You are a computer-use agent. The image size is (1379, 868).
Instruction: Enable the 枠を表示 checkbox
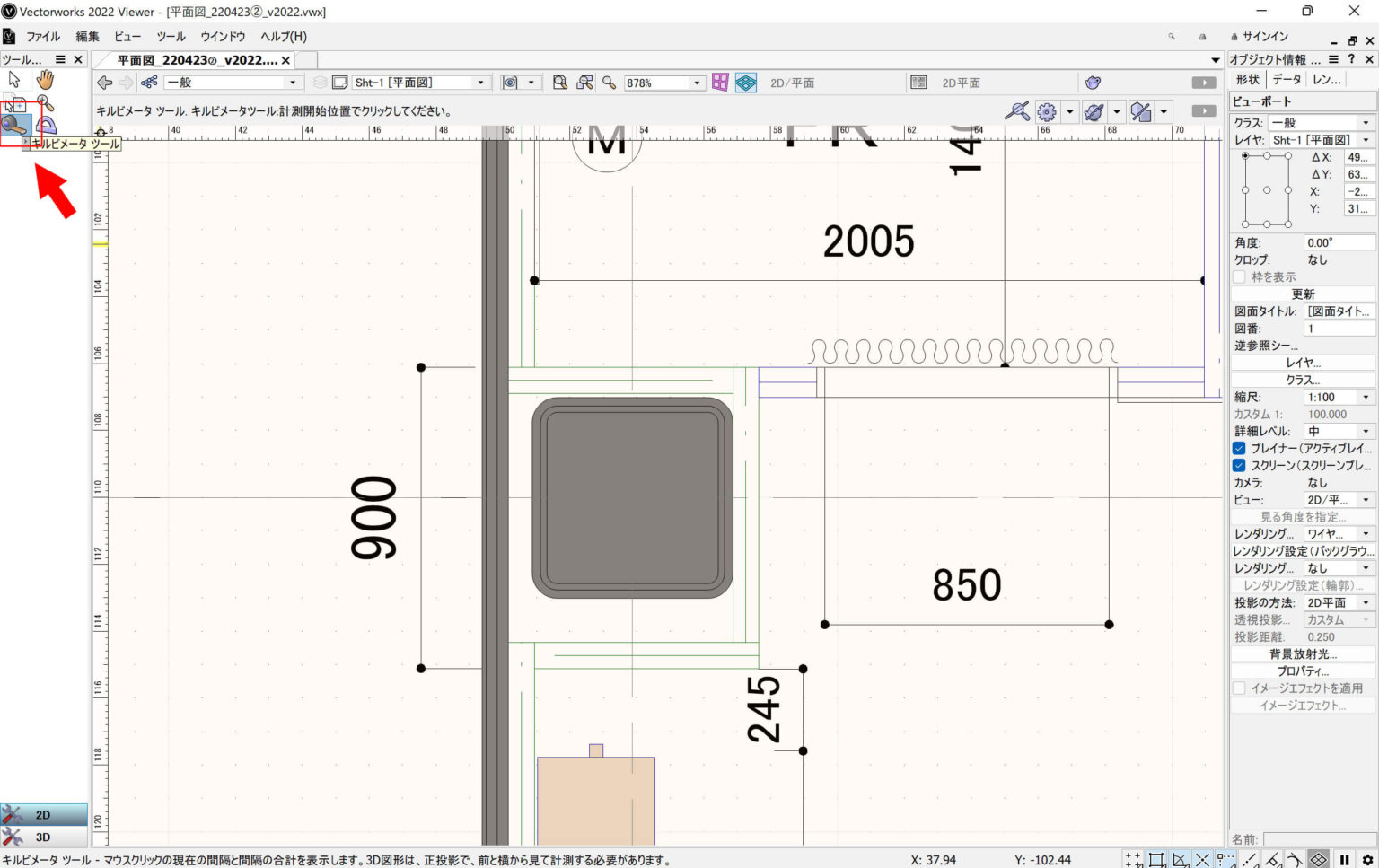[x=1239, y=276]
